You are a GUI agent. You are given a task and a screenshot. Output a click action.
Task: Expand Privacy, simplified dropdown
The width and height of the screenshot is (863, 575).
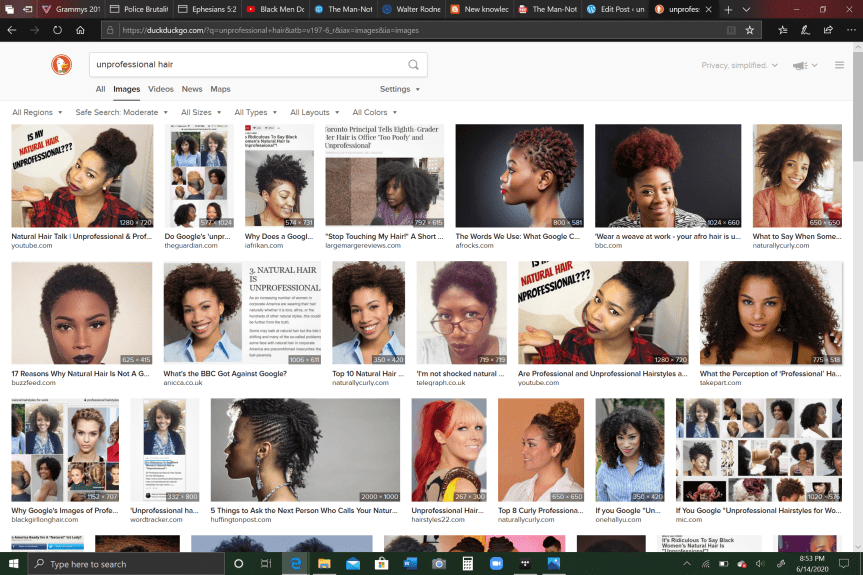coord(740,65)
